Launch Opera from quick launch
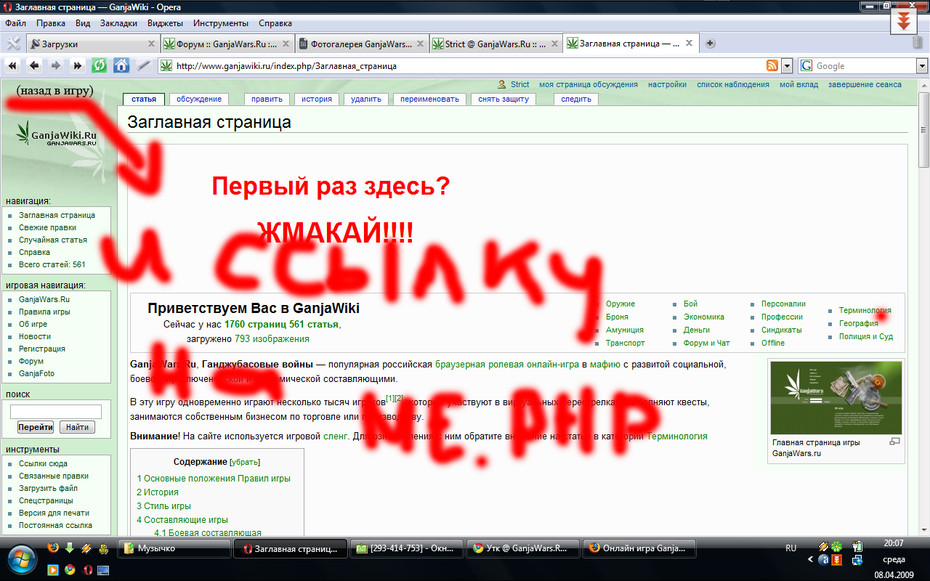930x581 pixels. (87, 569)
